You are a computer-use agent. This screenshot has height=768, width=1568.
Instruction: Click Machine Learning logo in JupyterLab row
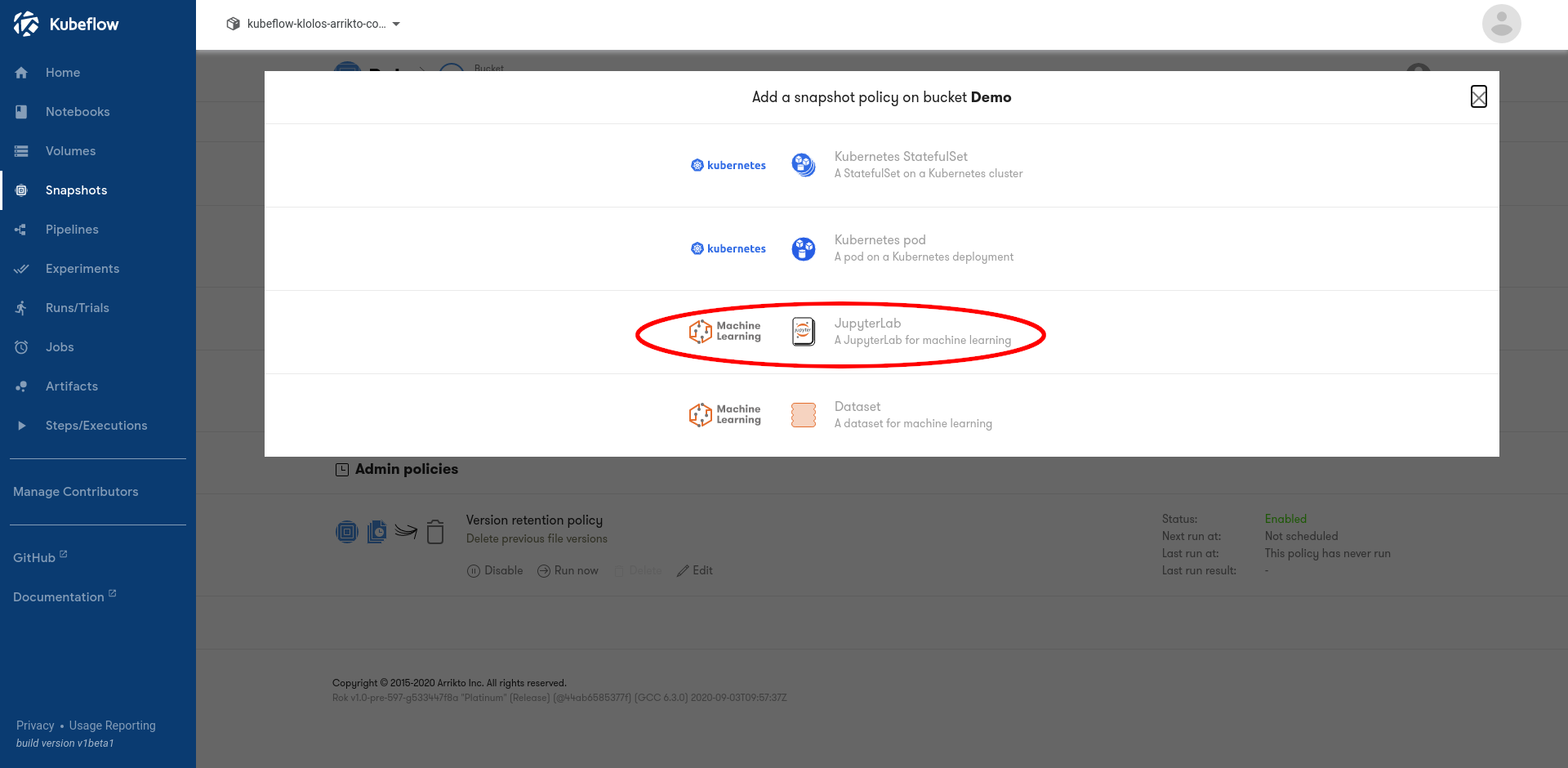click(x=725, y=332)
